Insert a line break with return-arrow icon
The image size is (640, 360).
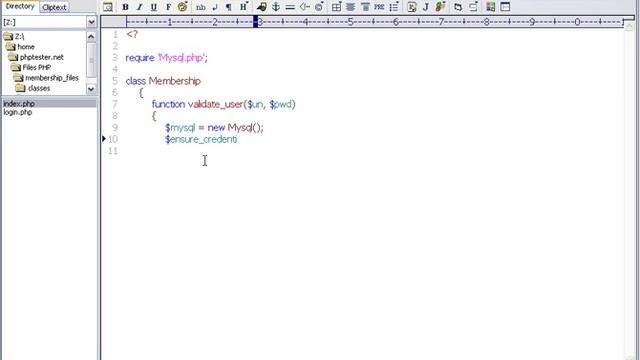(x=215, y=7)
